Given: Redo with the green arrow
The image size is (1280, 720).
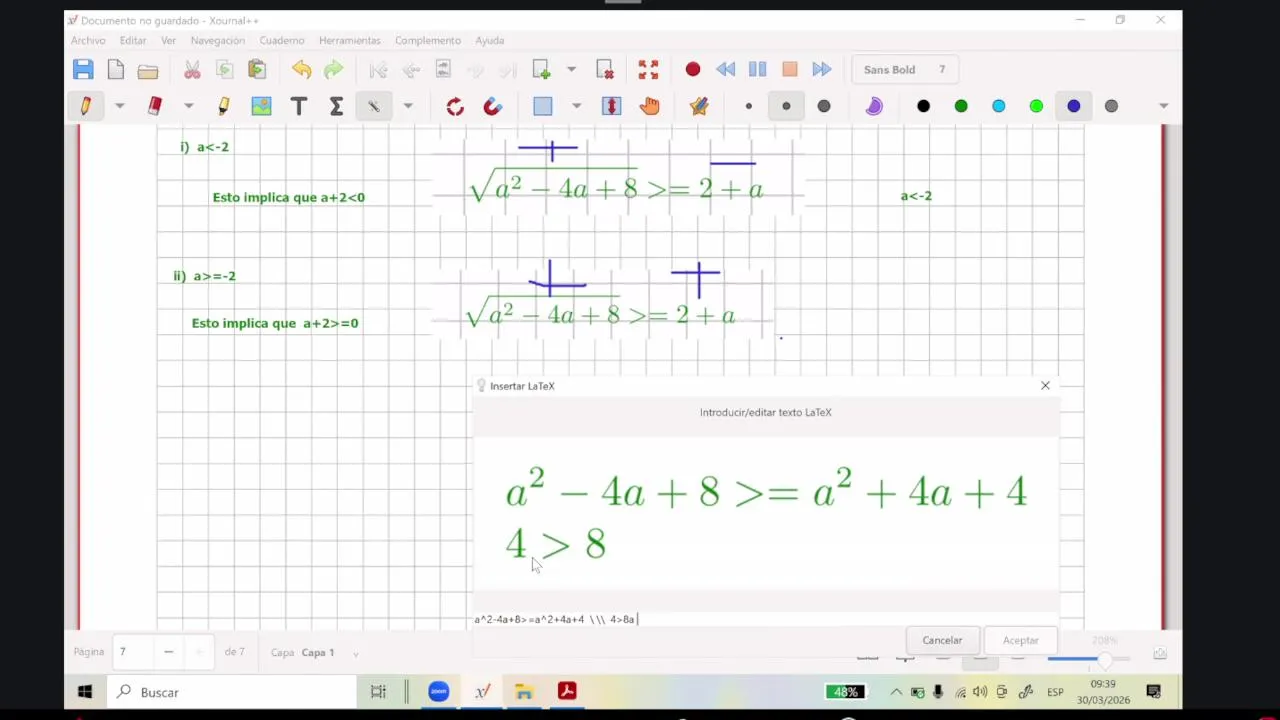Looking at the screenshot, I should coord(334,69).
